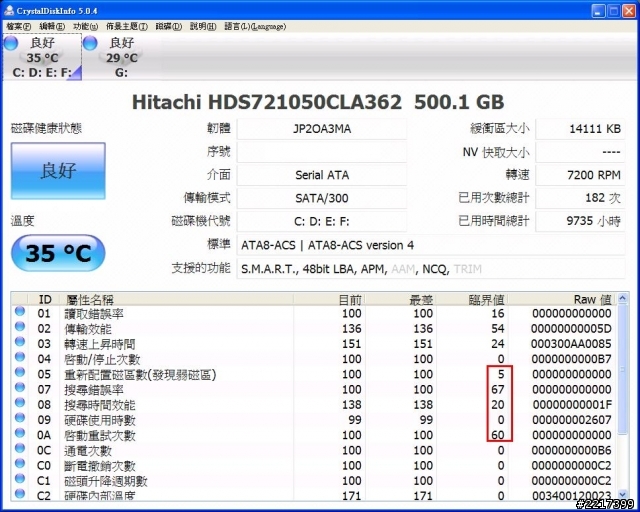Click the power on hours value 9735 小時
The height and width of the screenshot is (512, 640).
click(580, 222)
